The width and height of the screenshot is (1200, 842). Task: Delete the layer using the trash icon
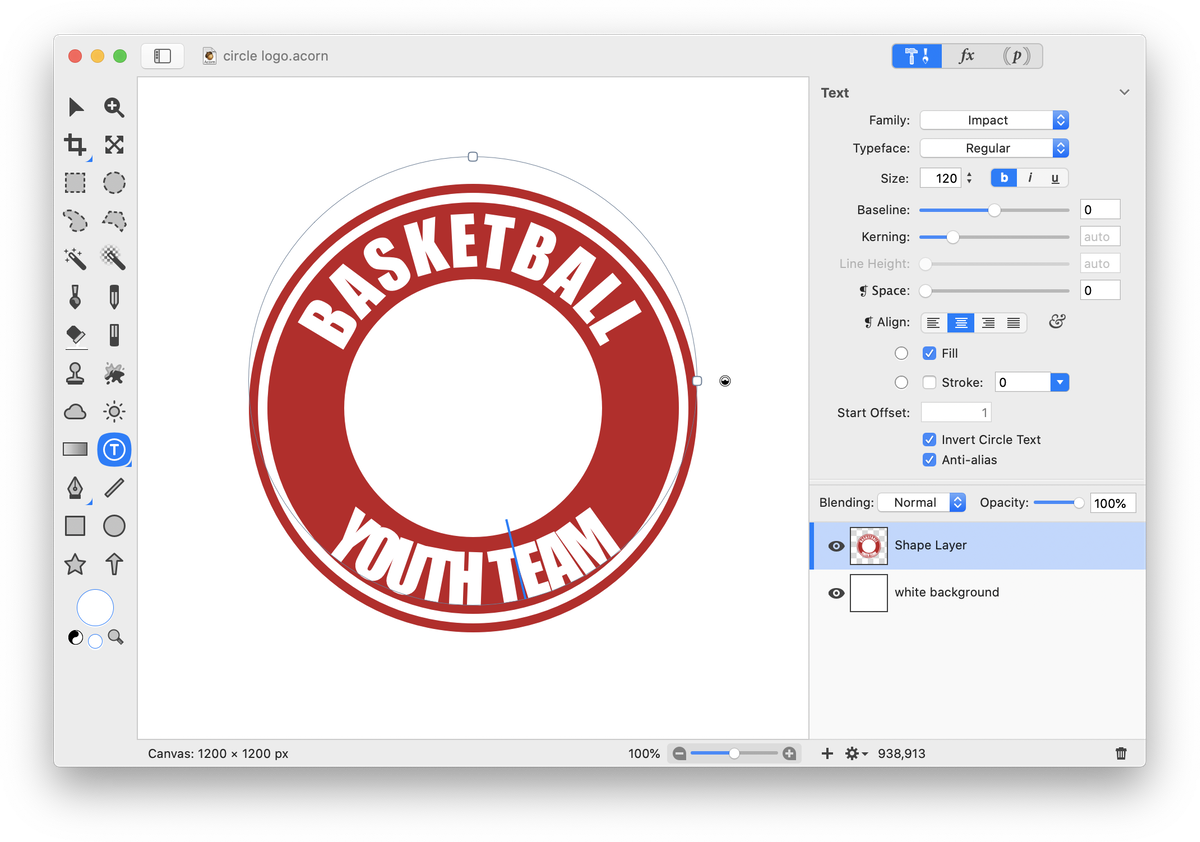coord(1122,753)
